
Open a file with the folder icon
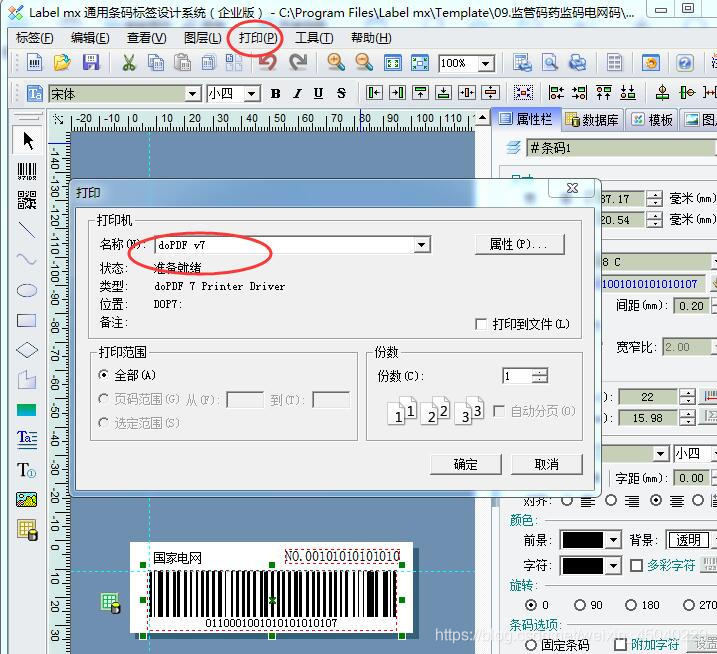(x=63, y=62)
